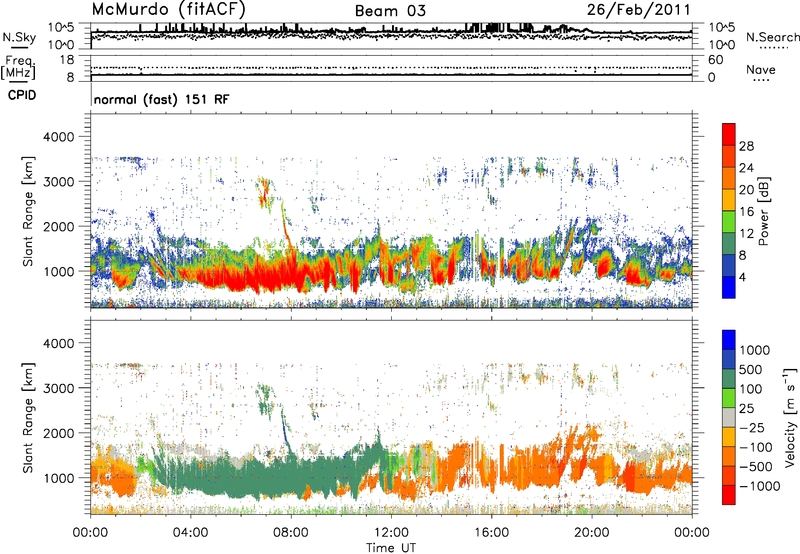Click the 'Beam 03' heading
The image size is (800, 554).
(x=390, y=11)
